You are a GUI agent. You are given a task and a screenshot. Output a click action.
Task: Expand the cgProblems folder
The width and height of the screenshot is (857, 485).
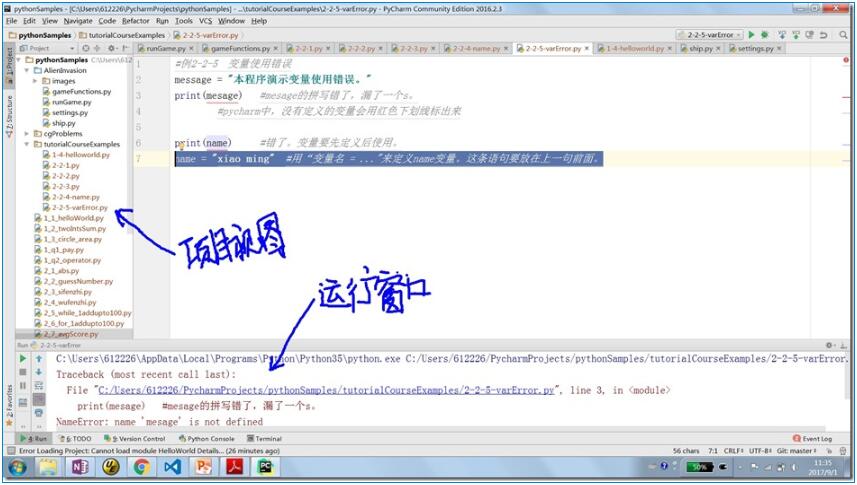click(27, 133)
